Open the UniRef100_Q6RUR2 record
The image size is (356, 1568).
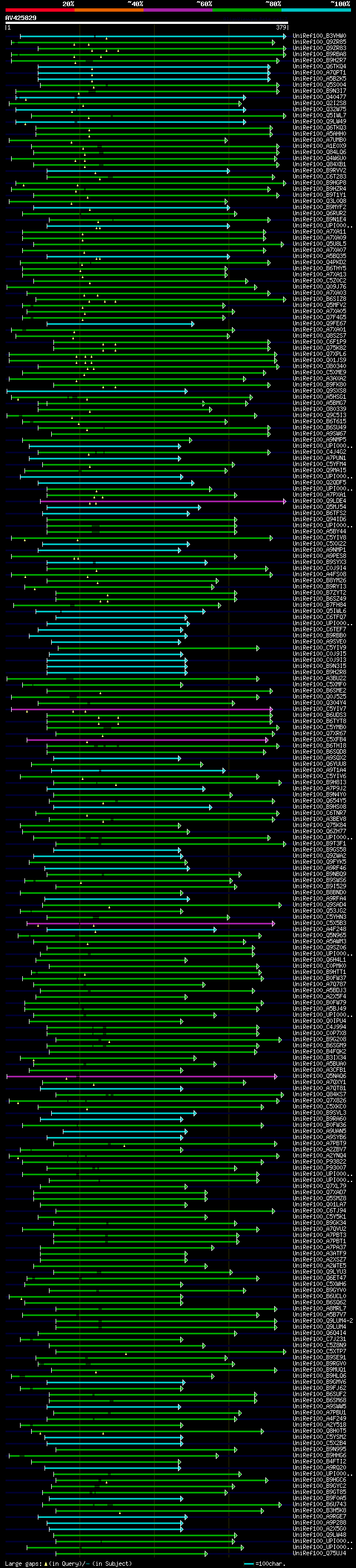point(319,214)
